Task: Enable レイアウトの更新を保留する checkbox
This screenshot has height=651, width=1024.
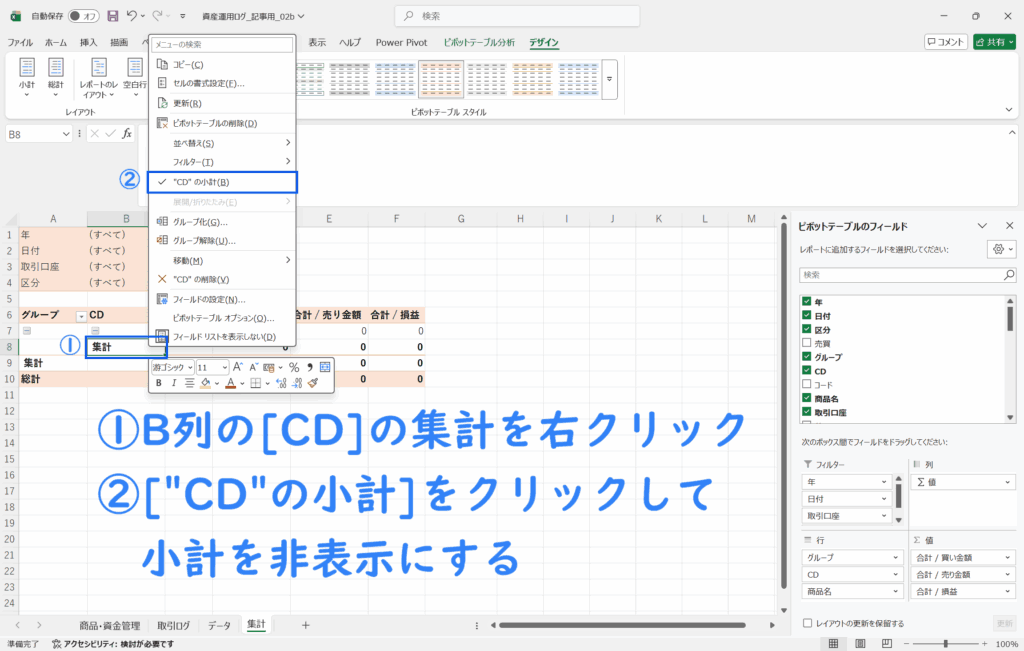Action: (807, 623)
